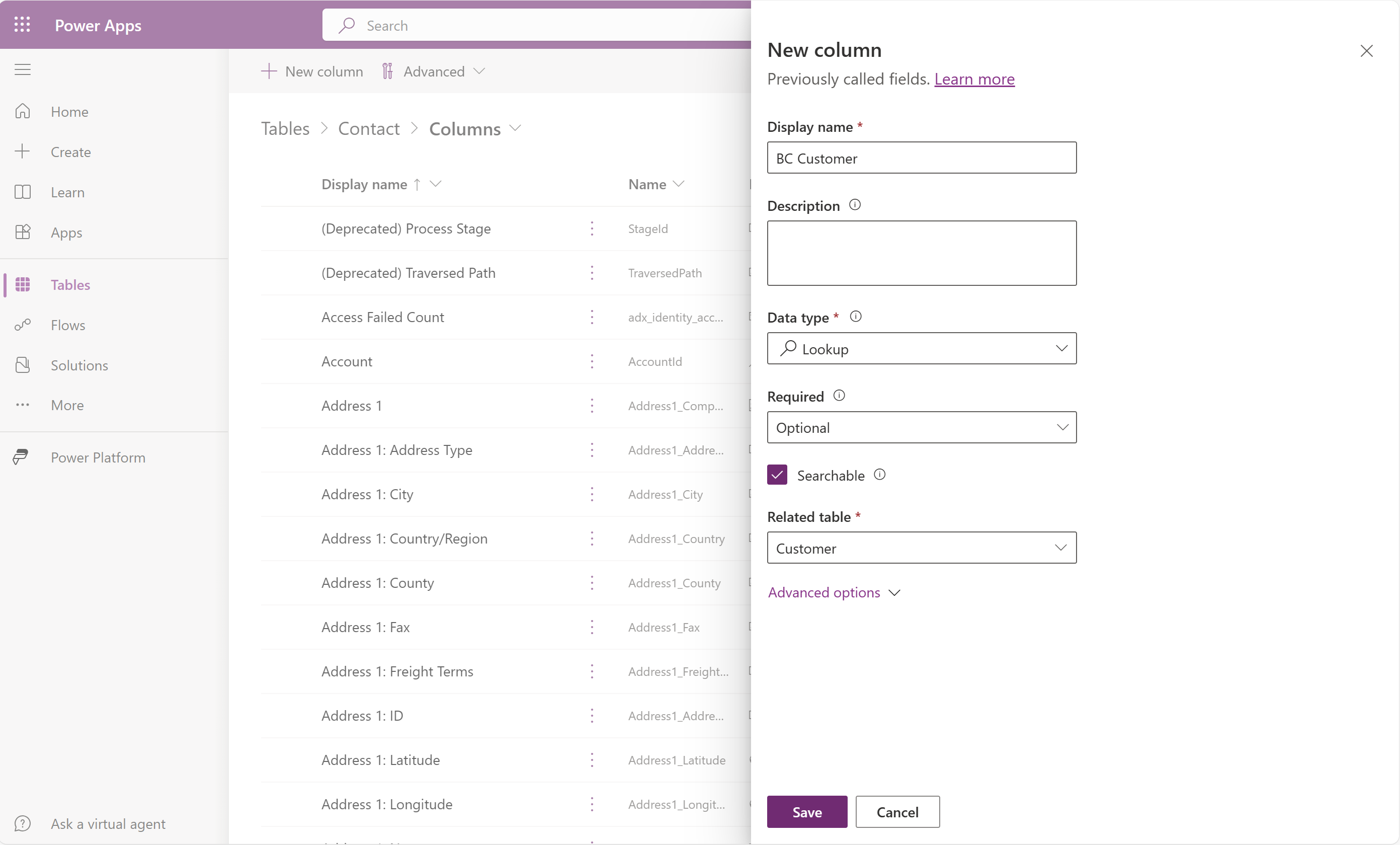This screenshot has height=845, width=1400.
Task: Click the Save button
Action: [807, 812]
